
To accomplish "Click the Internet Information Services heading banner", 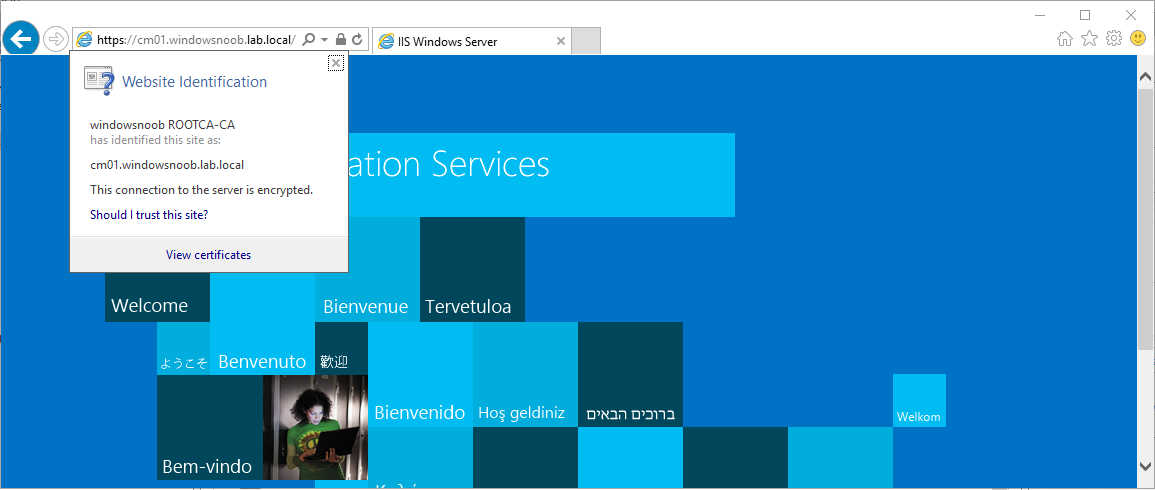I will (x=541, y=175).
